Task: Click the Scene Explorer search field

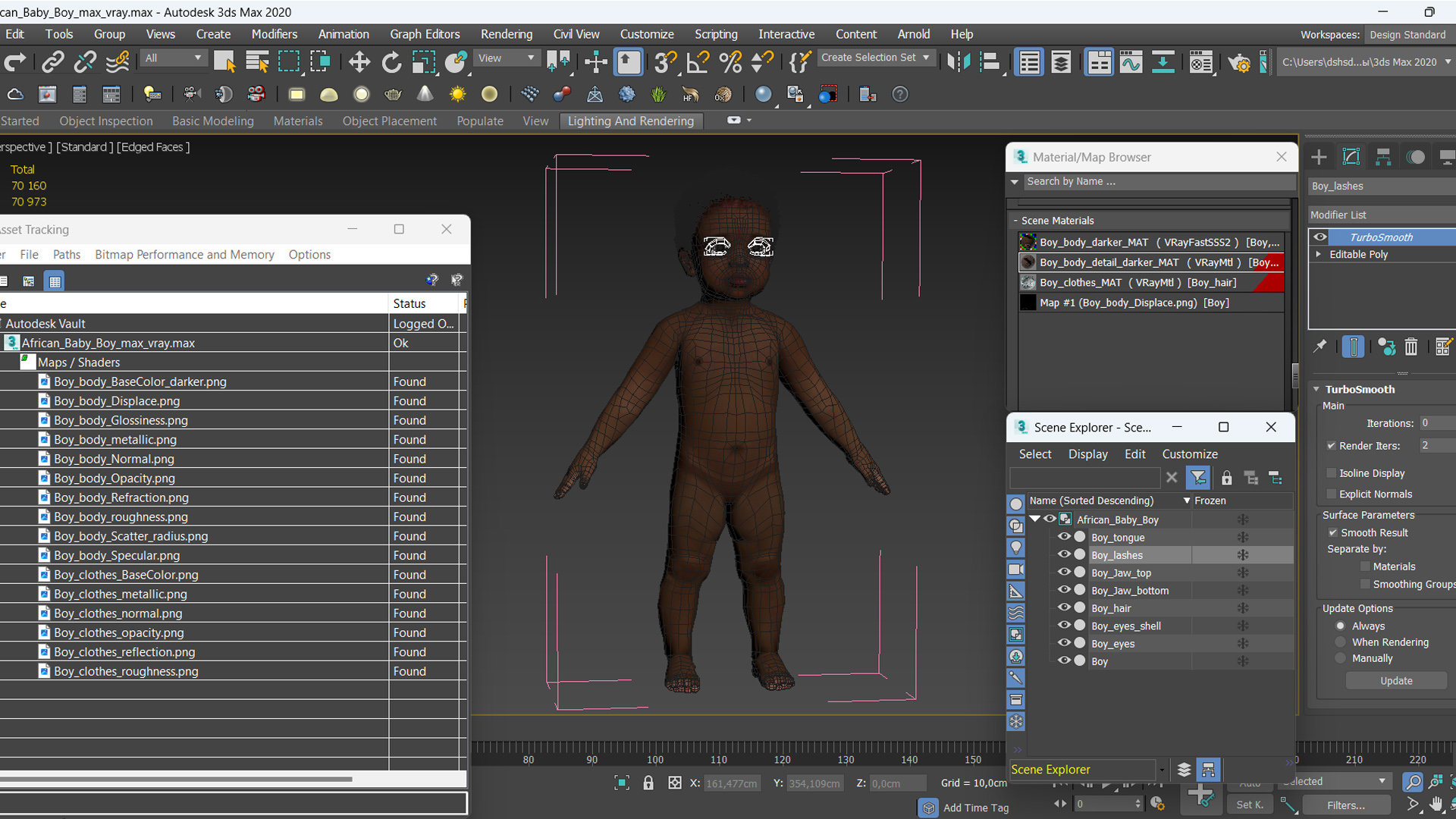Action: [x=1084, y=478]
